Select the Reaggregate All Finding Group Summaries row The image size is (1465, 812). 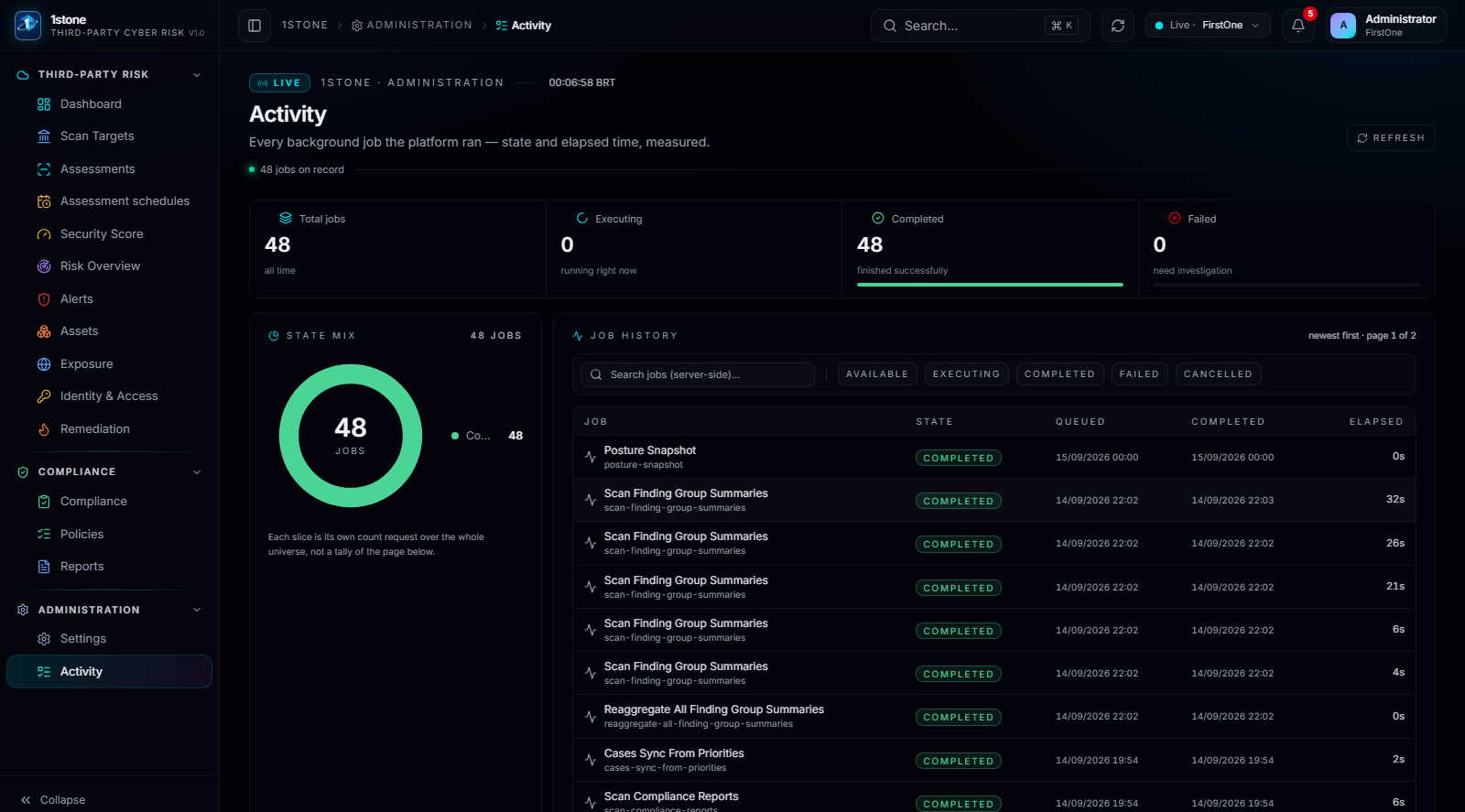pyautogui.click(x=994, y=717)
